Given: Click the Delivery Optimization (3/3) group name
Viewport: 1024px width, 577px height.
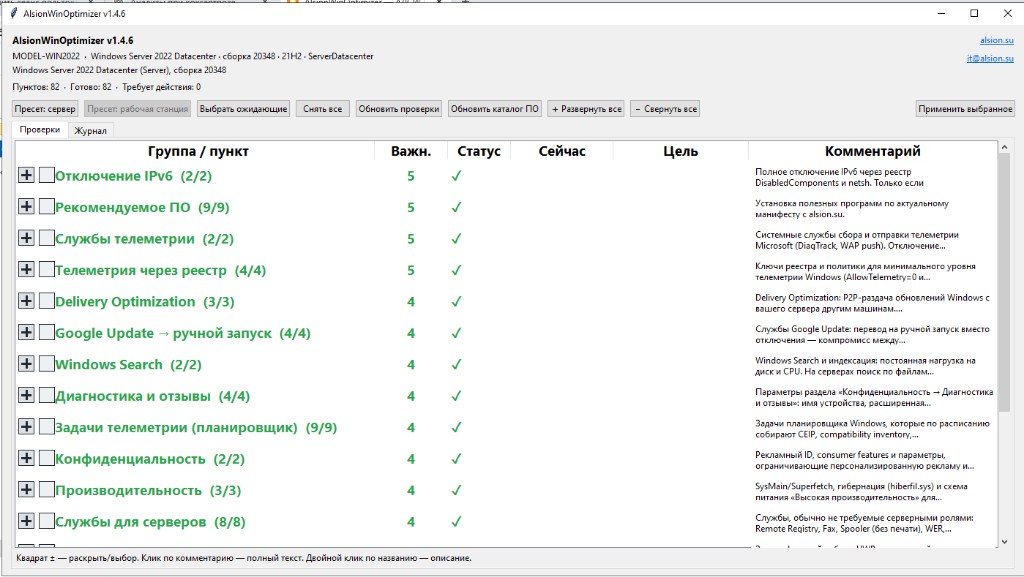Looking at the screenshot, I should click(144, 302).
